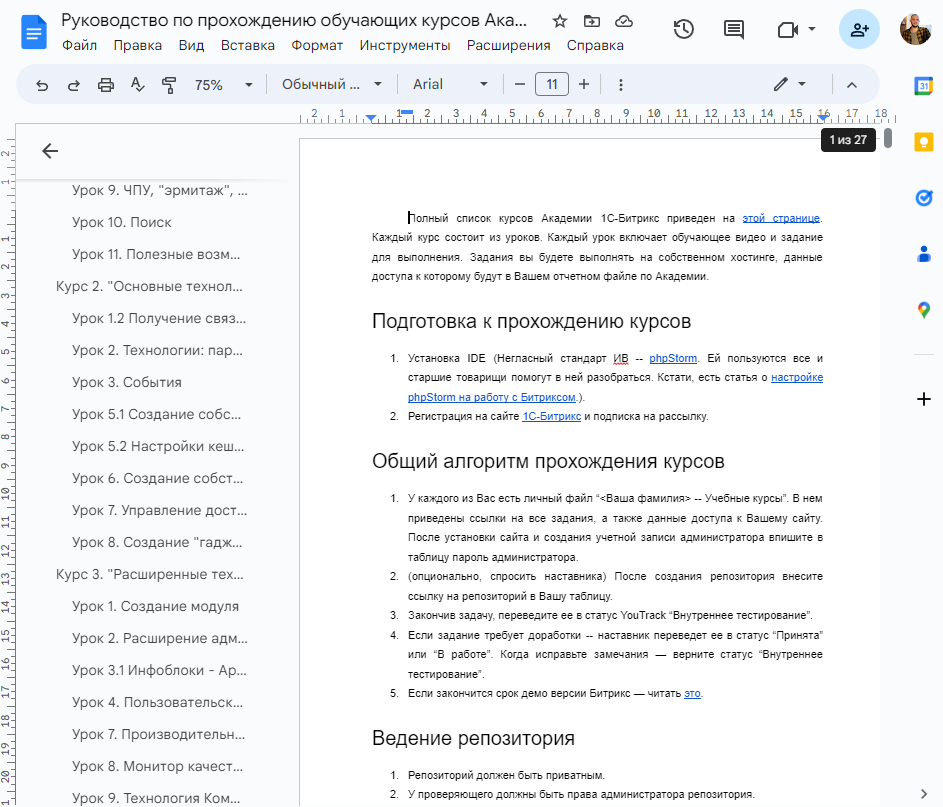Jump to outline 'Курс 3. "Расширенные тех...'
This screenshot has width=943, height=807.
pos(150,574)
